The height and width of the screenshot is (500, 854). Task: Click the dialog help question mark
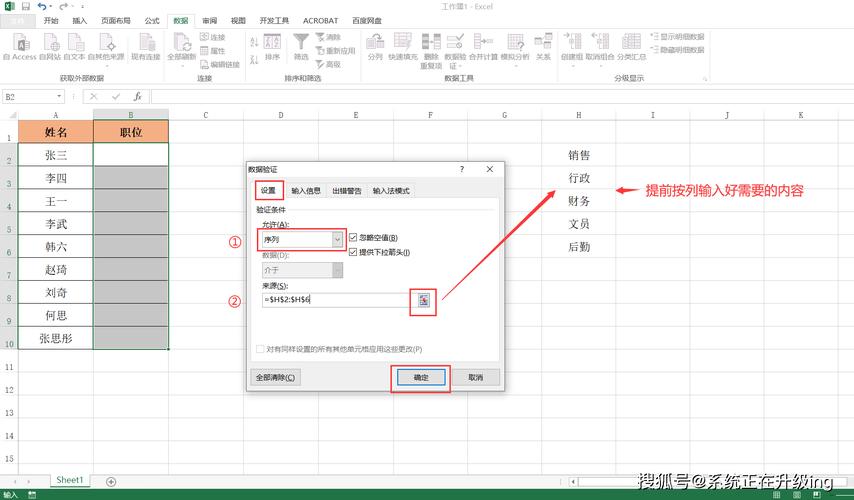click(462, 169)
